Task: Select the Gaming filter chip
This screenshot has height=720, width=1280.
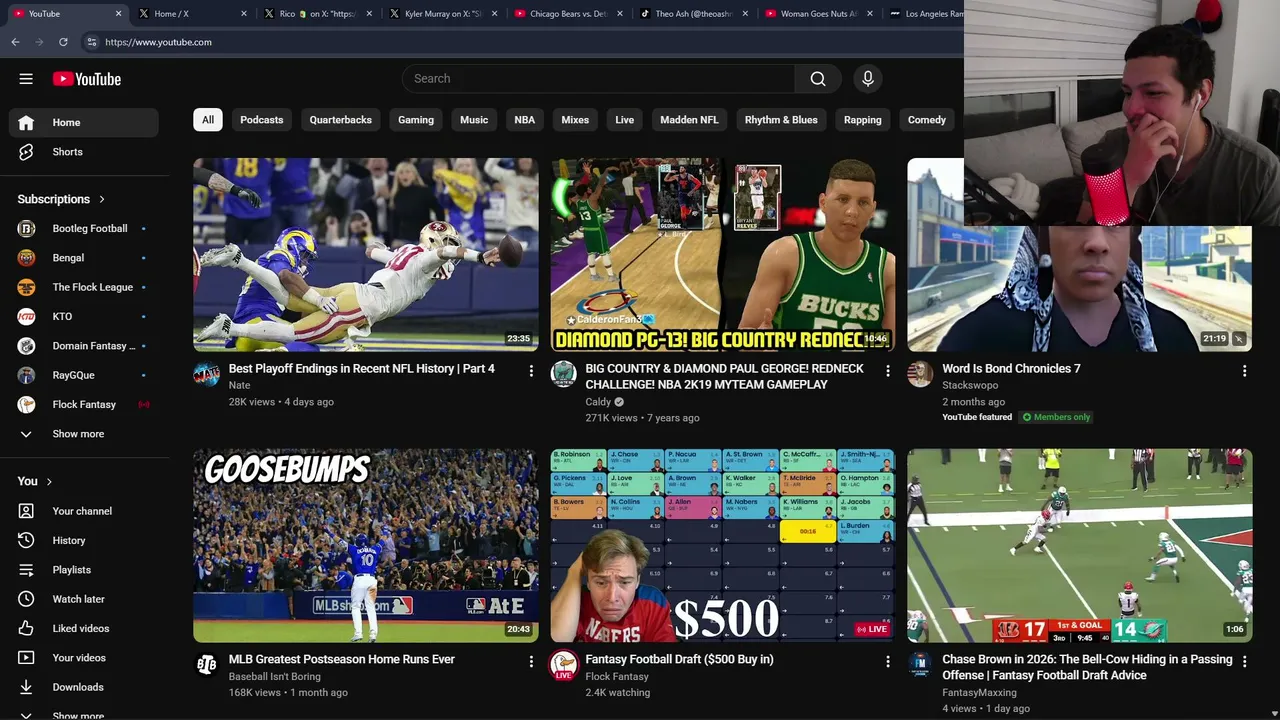Action: click(416, 120)
